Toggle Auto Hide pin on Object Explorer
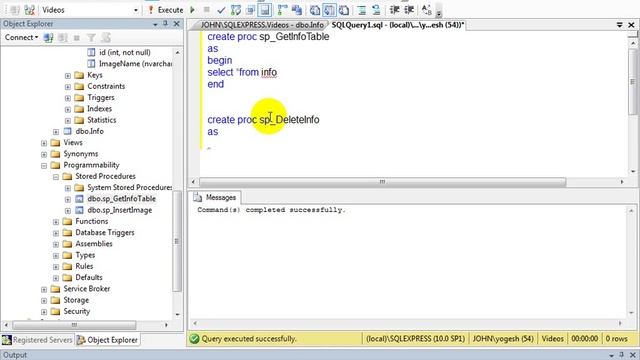 [x=165, y=24]
